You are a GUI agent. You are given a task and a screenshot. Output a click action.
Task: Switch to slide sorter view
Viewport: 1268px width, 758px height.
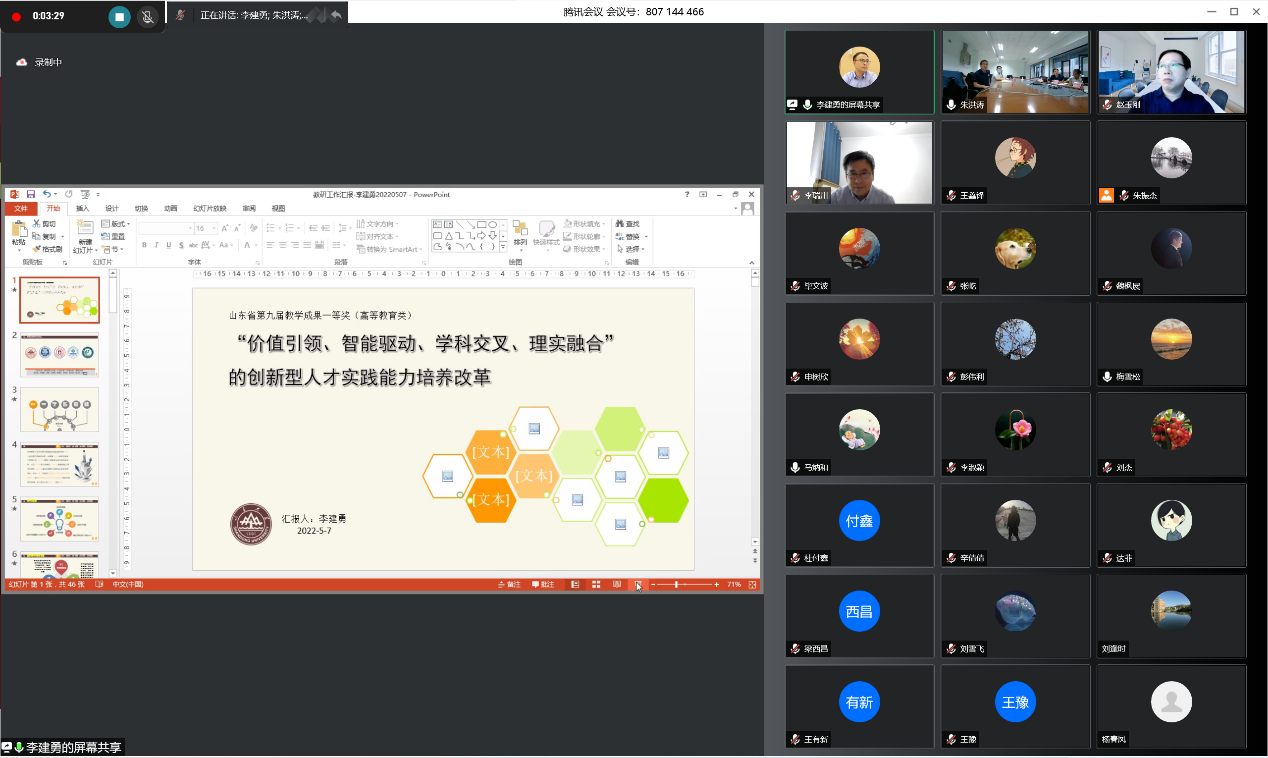click(596, 584)
